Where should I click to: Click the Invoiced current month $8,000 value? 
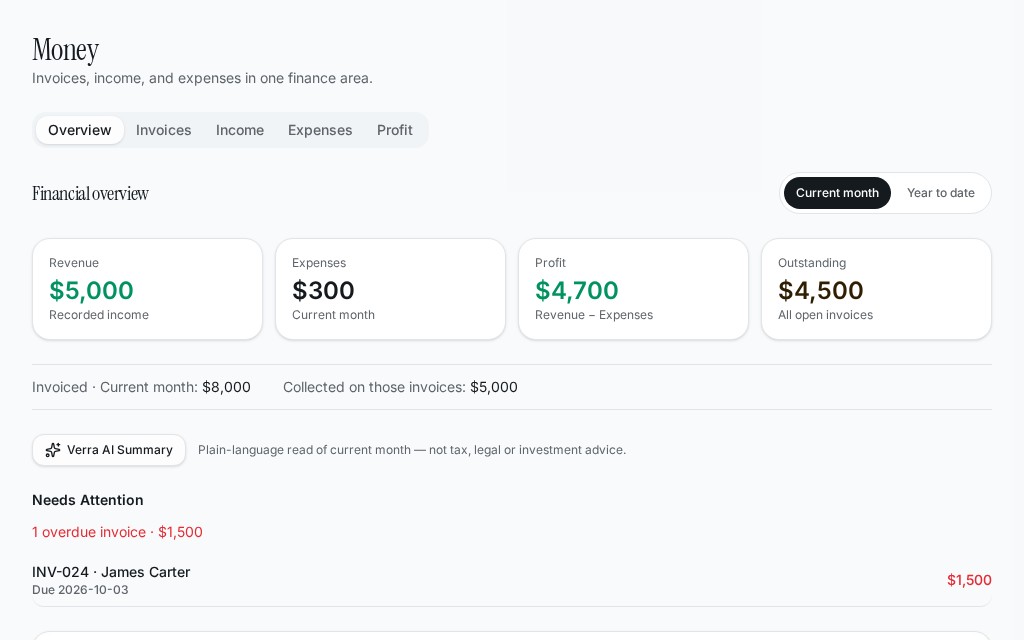[x=226, y=387]
